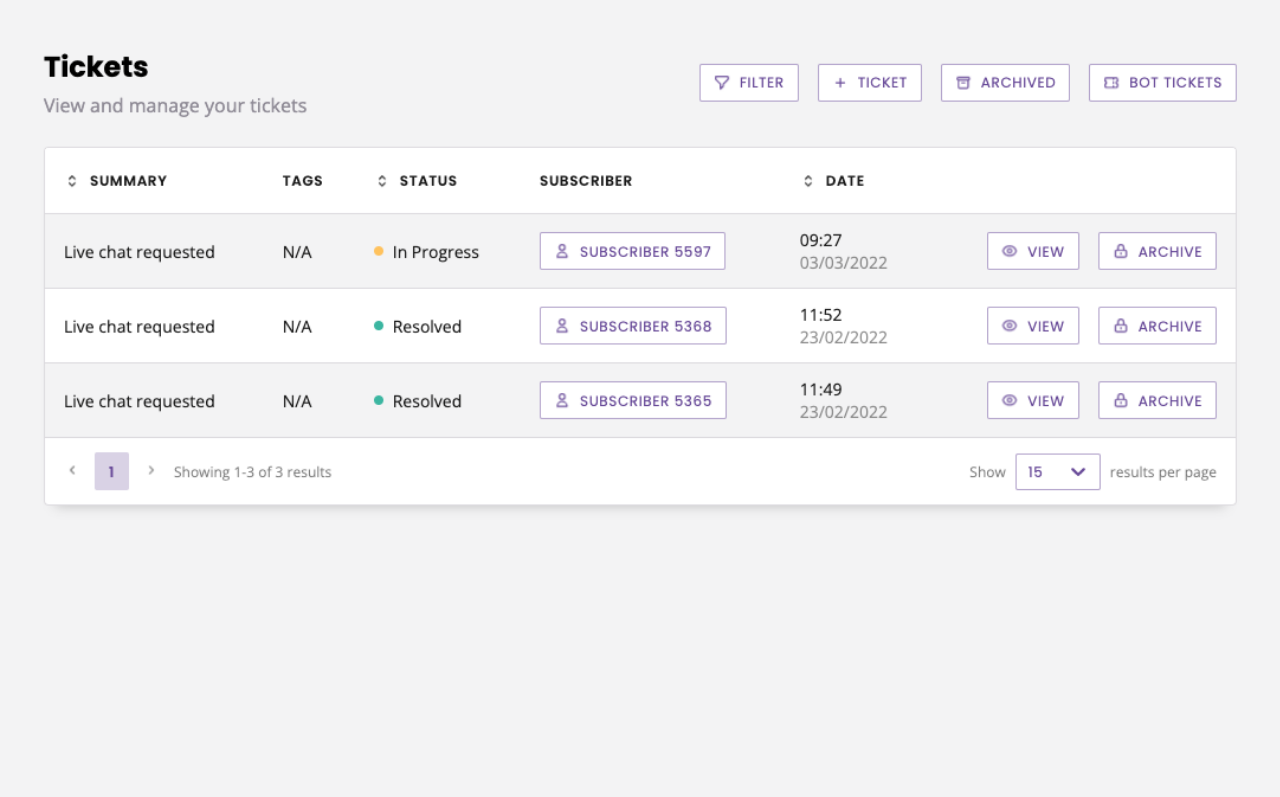Click the plus Ticket button
The image size is (1280, 797).
point(870,83)
